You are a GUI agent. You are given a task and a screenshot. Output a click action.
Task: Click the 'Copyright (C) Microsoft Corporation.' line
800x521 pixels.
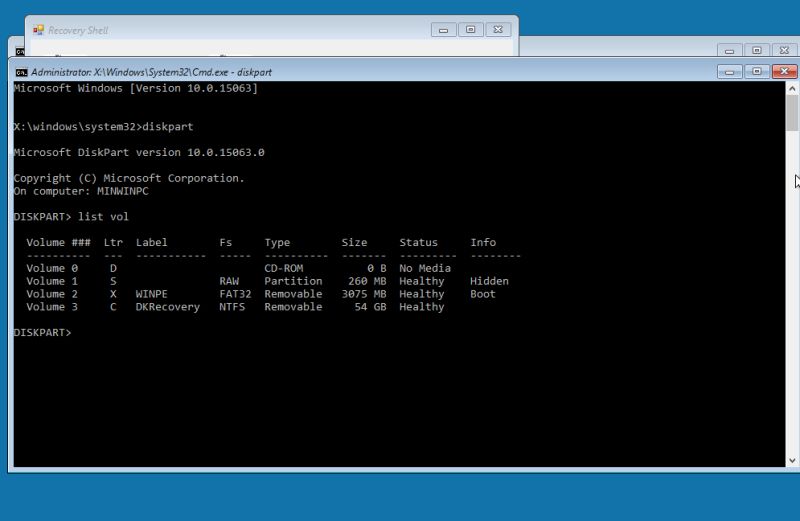click(129, 178)
